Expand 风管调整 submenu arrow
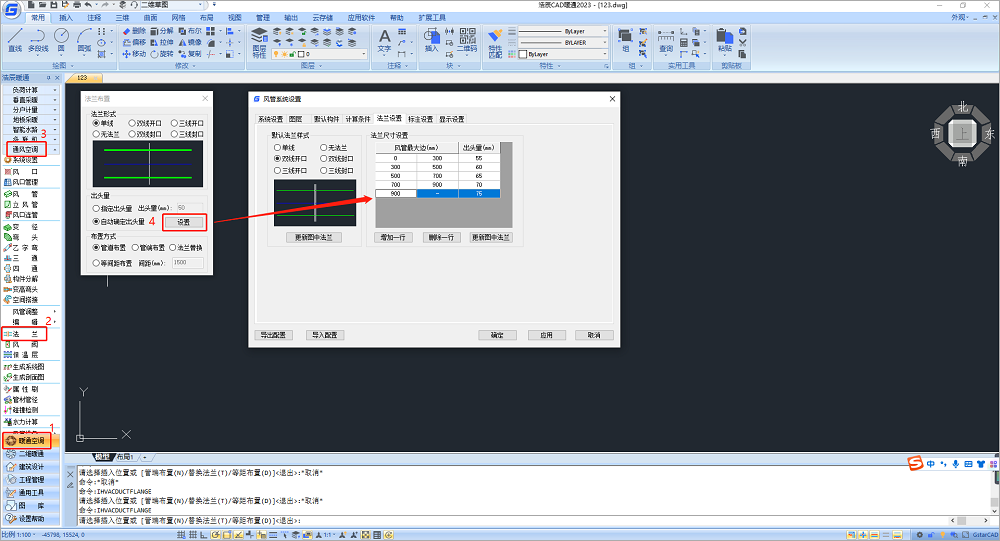Screen dimensions: 1000x541 pos(55,311)
